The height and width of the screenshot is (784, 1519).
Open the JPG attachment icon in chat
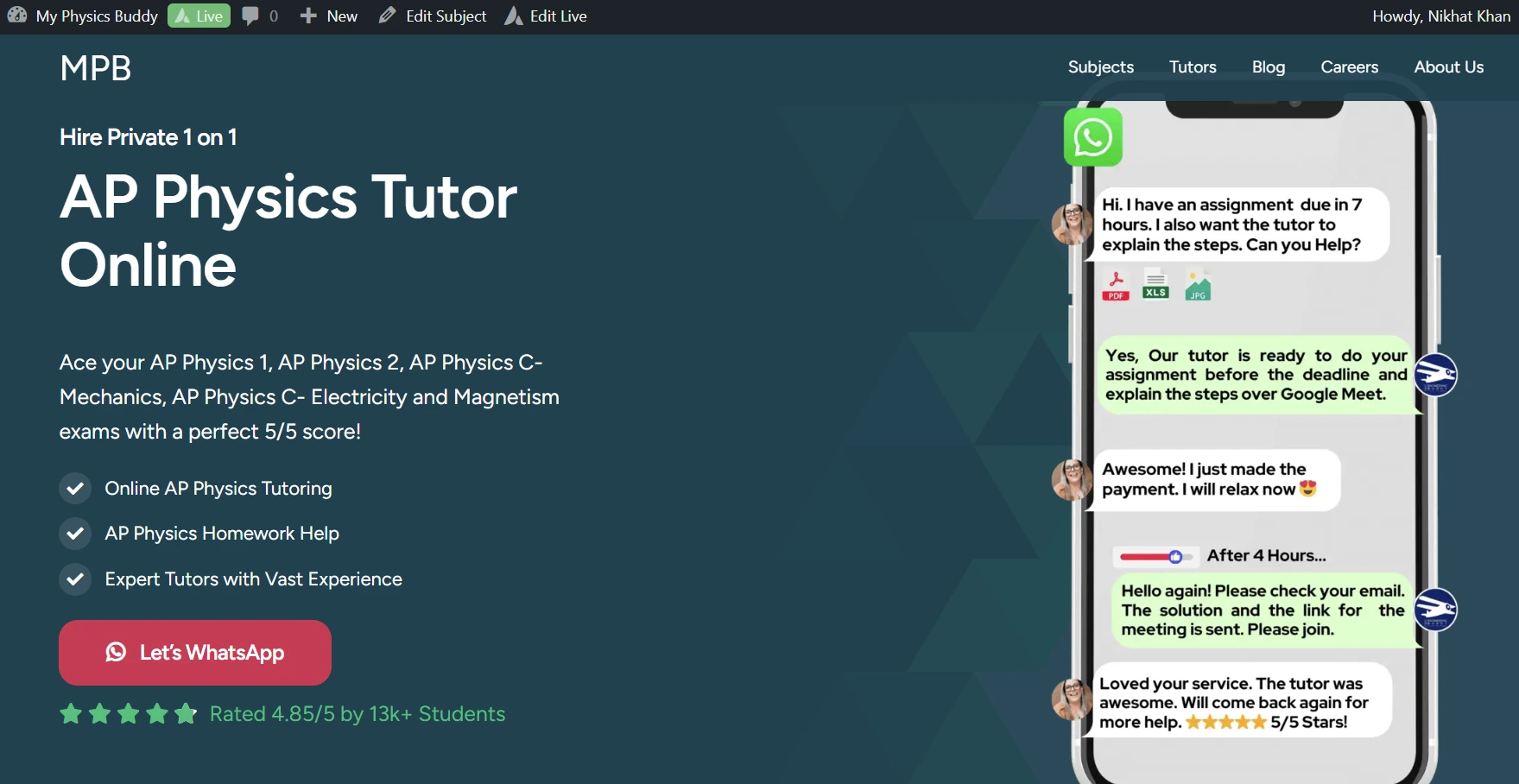(1197, 285)
